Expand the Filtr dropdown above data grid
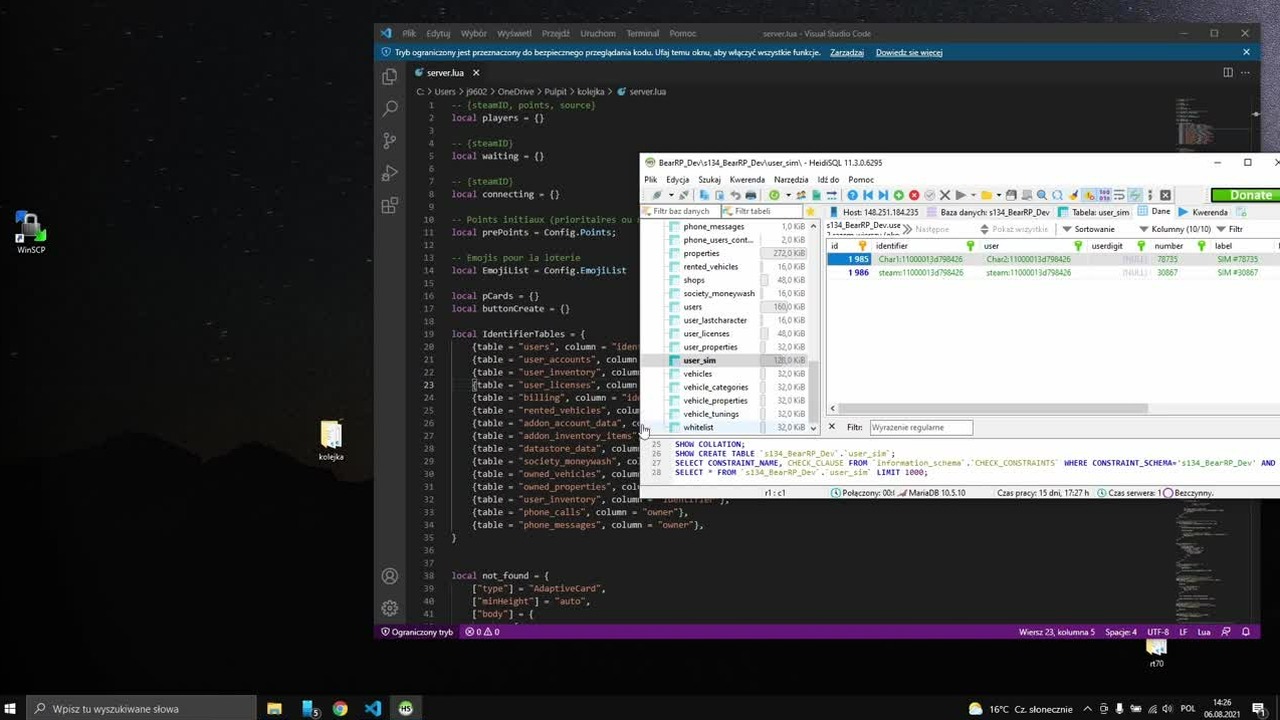Screen dimensions: 1280x720 (x=1229, y=229)
